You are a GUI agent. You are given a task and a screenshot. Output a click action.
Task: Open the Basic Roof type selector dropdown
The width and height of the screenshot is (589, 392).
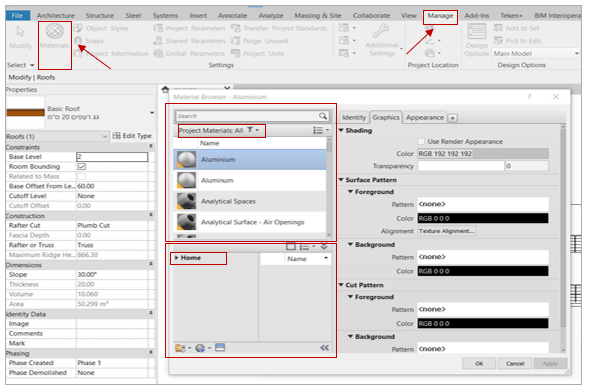(152, 113)
